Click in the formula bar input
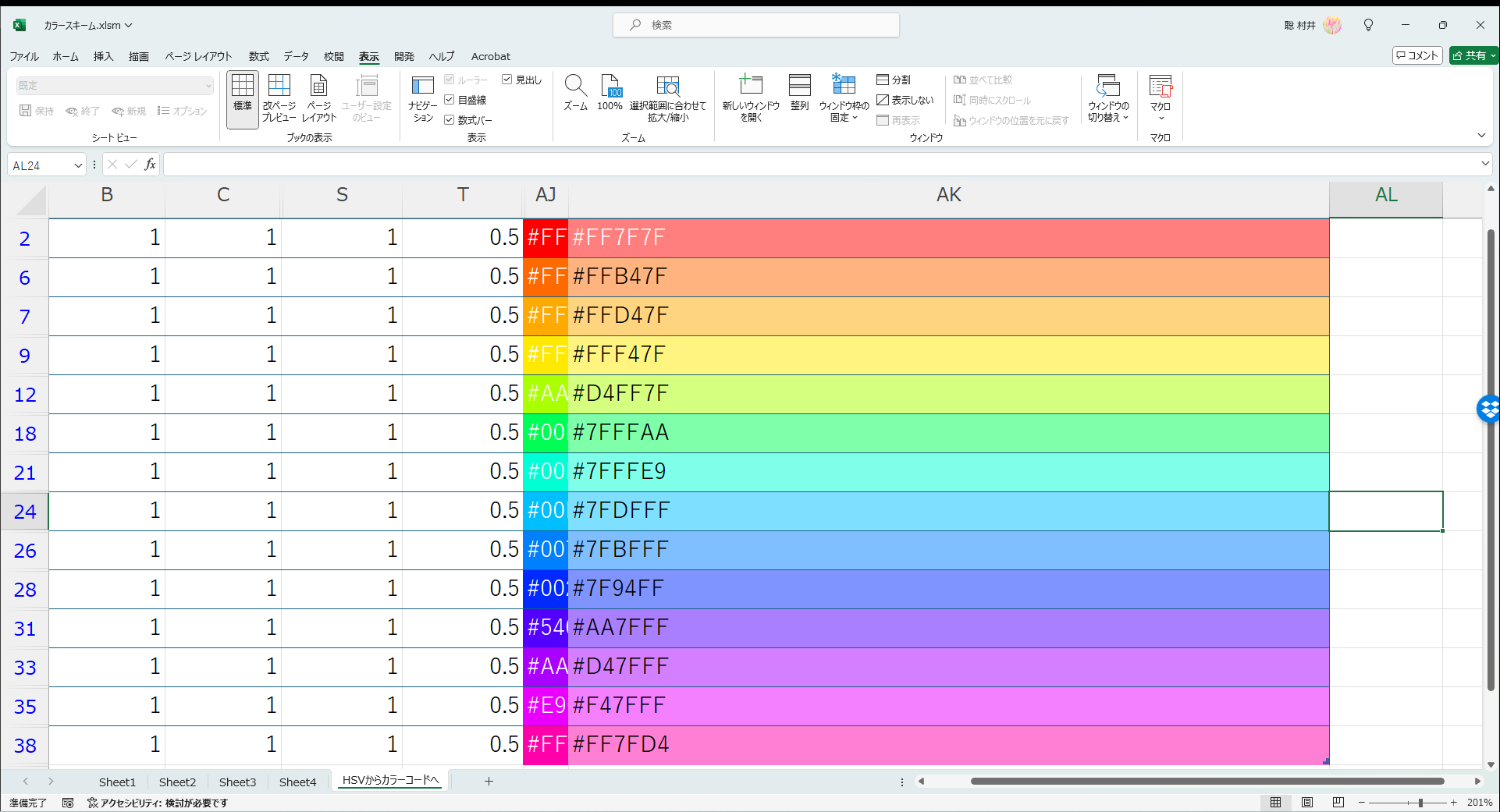The width and height of the screenshot is (1500, 812). pyautogui.click(x=819, y=165)
